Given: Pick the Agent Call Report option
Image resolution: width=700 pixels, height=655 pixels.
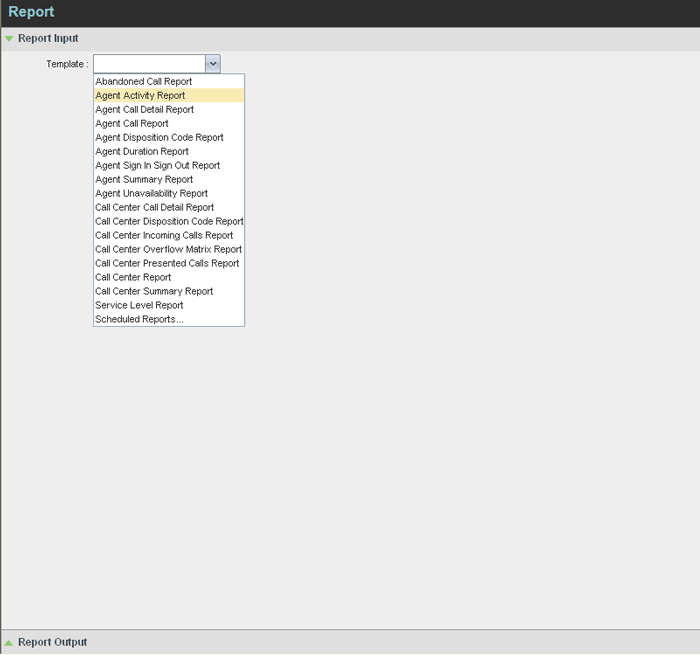Looking at the screenshot, I should pos(169,123).
